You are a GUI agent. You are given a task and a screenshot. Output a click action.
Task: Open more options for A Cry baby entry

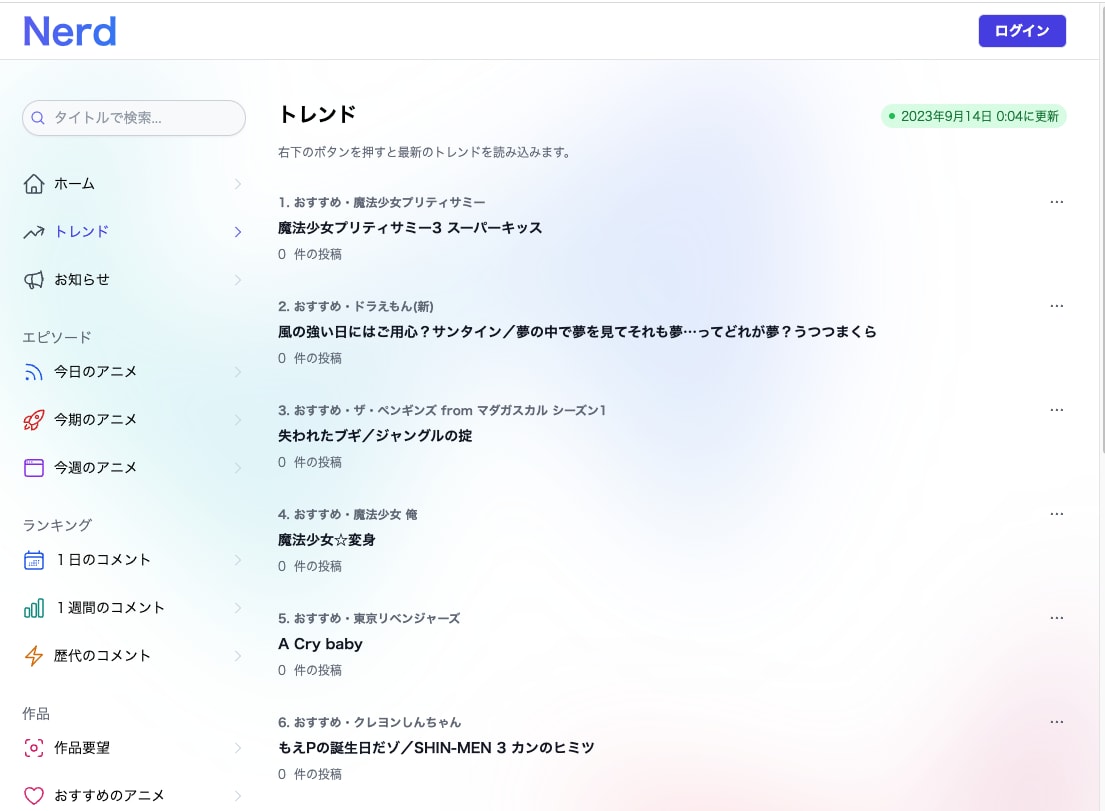(1056, 618)
